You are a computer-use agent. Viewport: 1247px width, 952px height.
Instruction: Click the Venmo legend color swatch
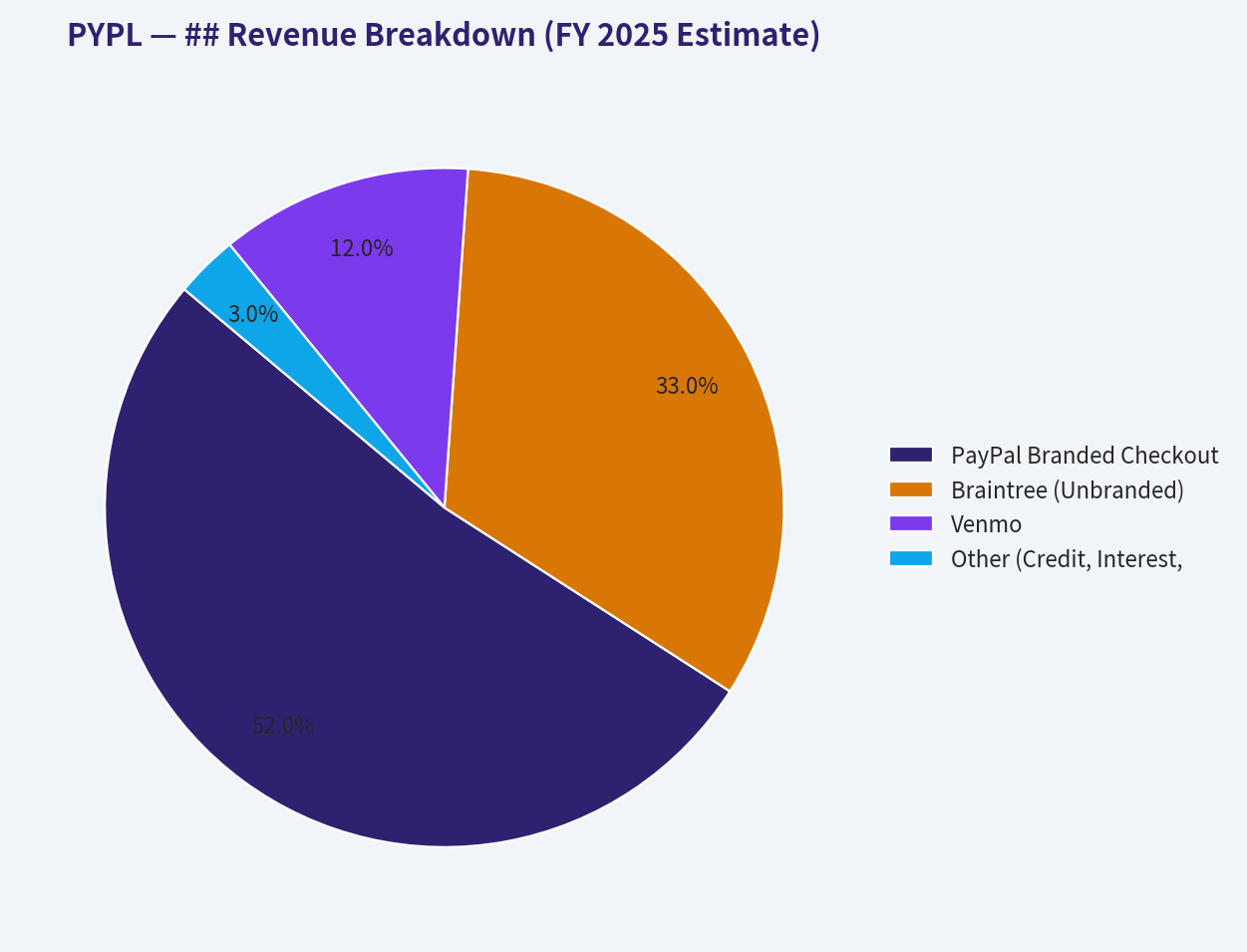(911, 523)
